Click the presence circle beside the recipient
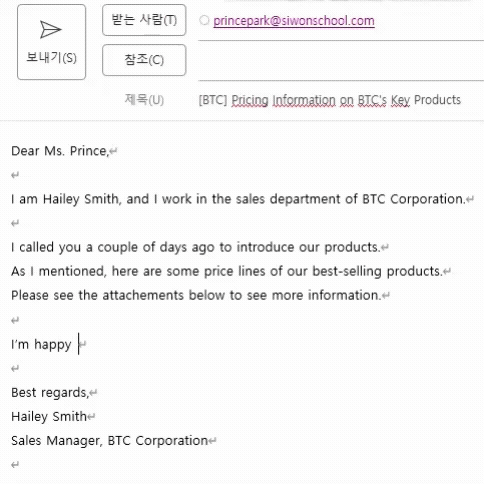484x484 pixels. pos(204,20)
